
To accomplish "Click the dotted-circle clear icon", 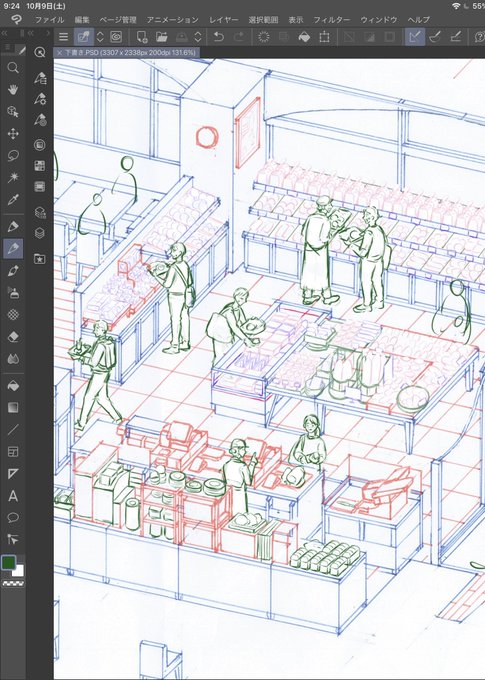I will [264, 37].
